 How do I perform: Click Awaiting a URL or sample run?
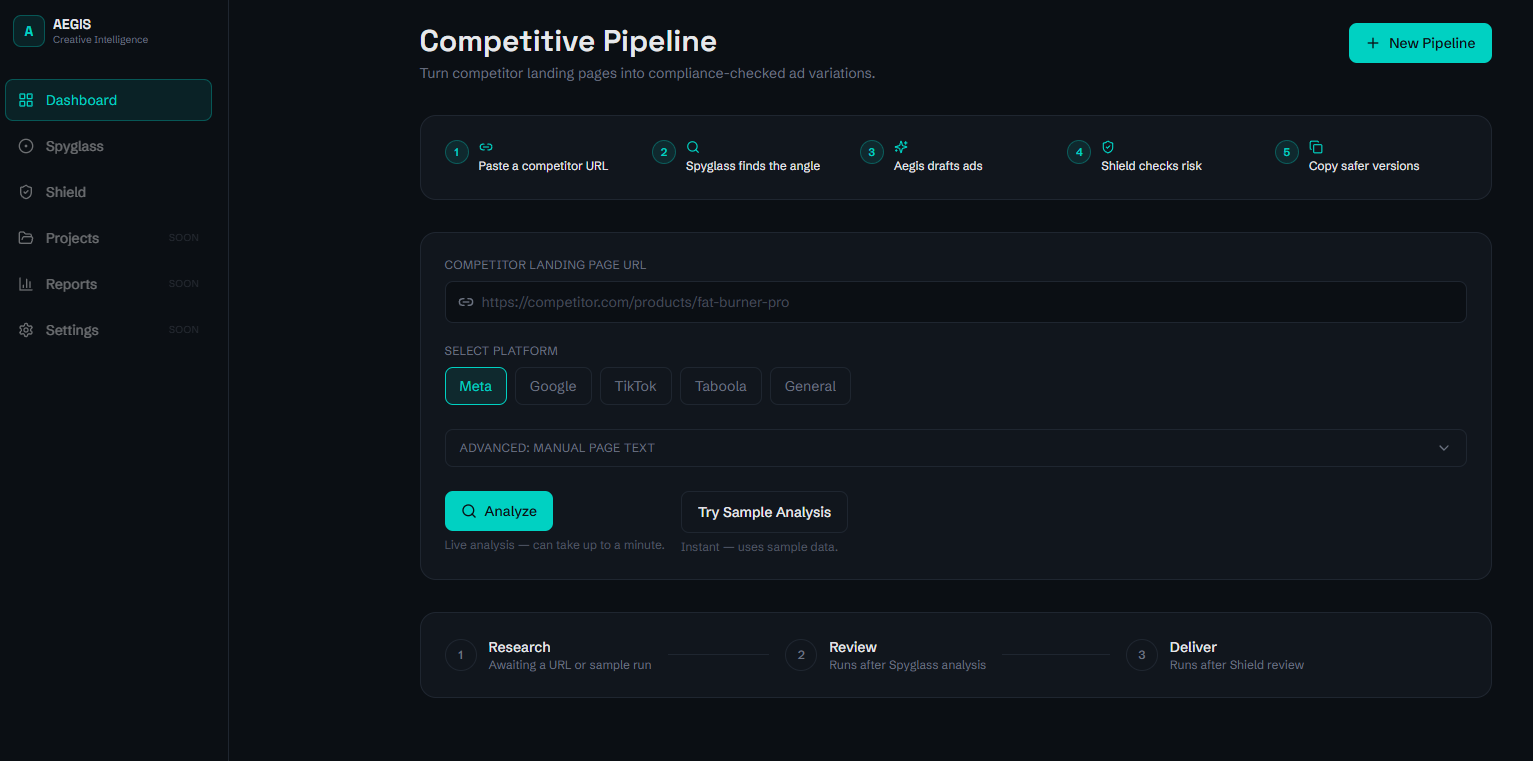click(570, 665)
